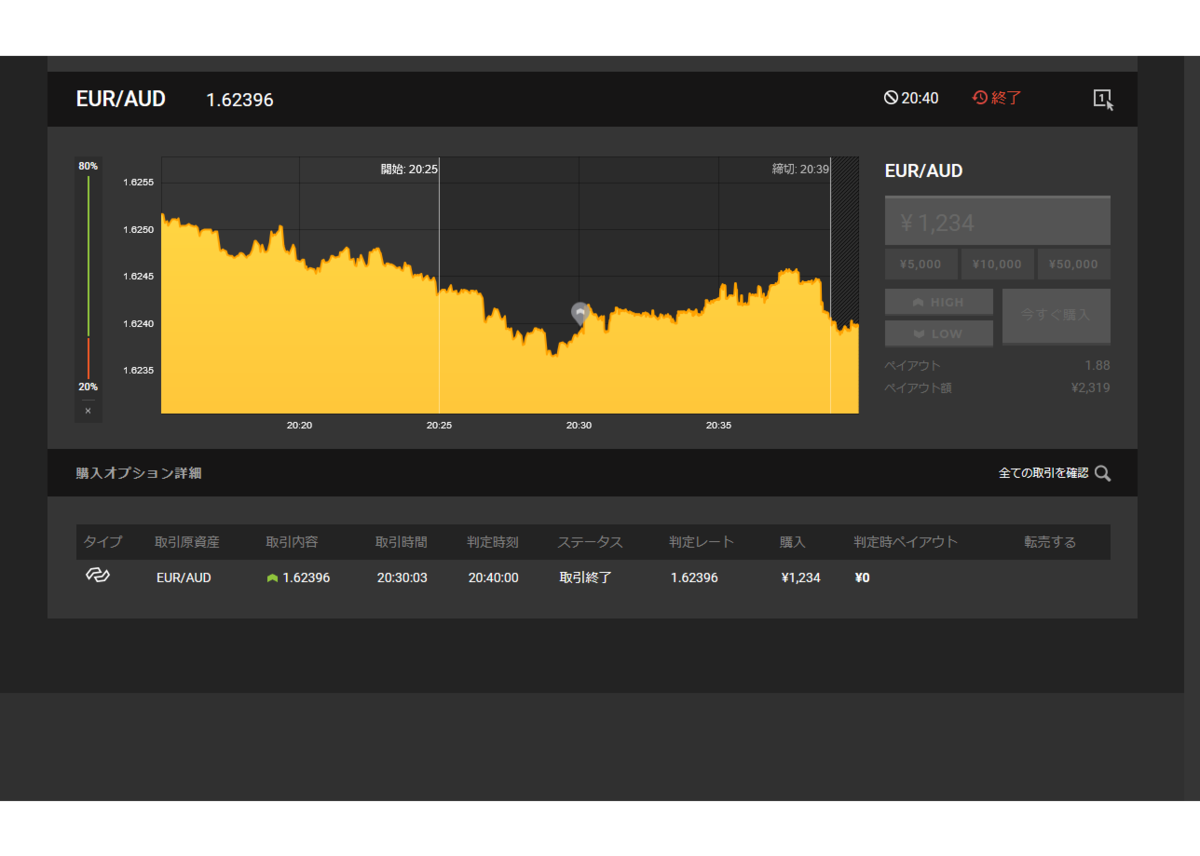This screenshot has height=856, width=1200.
Task: Click the current rate 1.62396 in the header
Action: point(240,100)
